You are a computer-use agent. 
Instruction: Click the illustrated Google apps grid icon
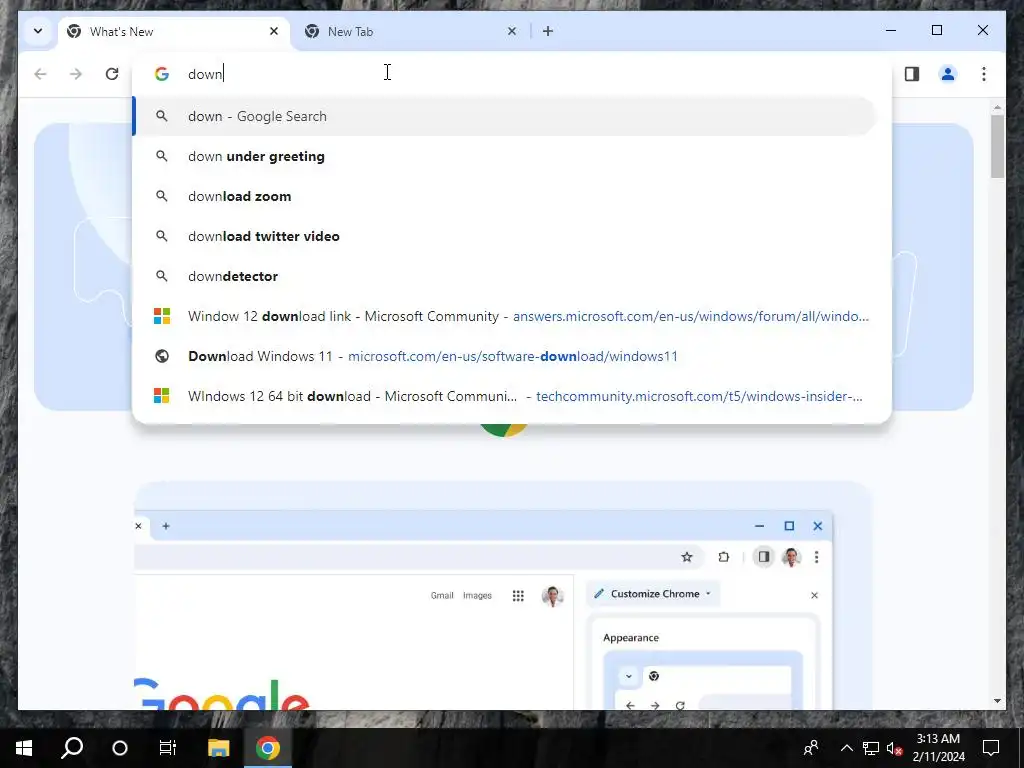518,596
